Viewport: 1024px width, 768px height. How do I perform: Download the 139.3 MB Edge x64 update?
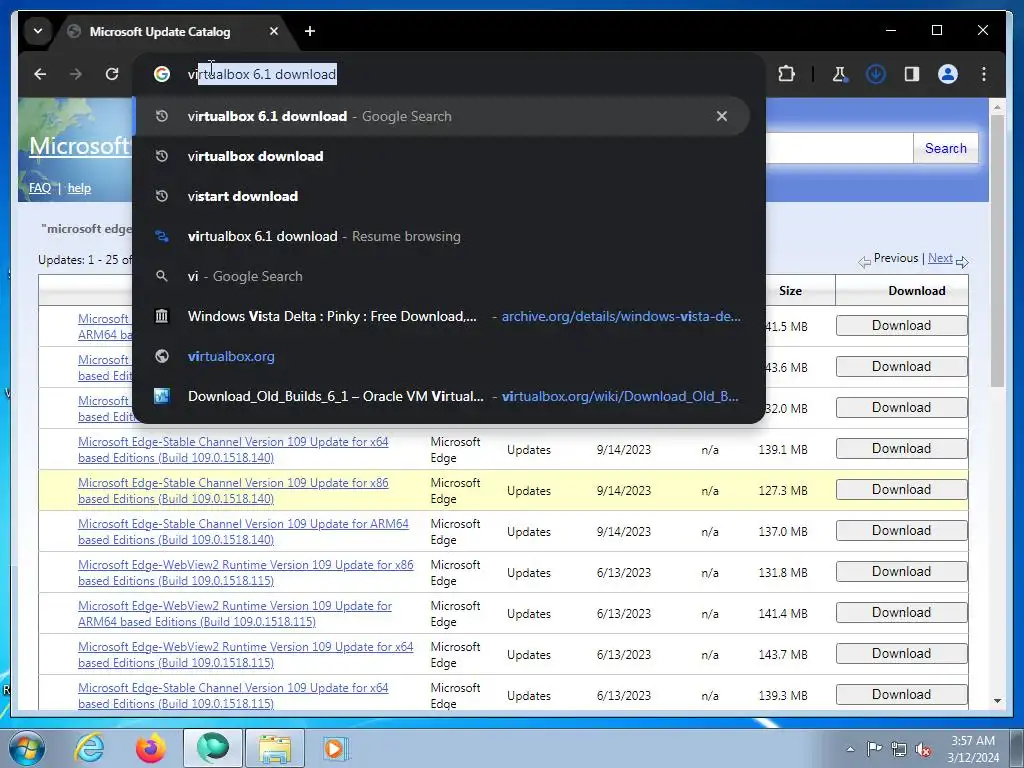901,695
